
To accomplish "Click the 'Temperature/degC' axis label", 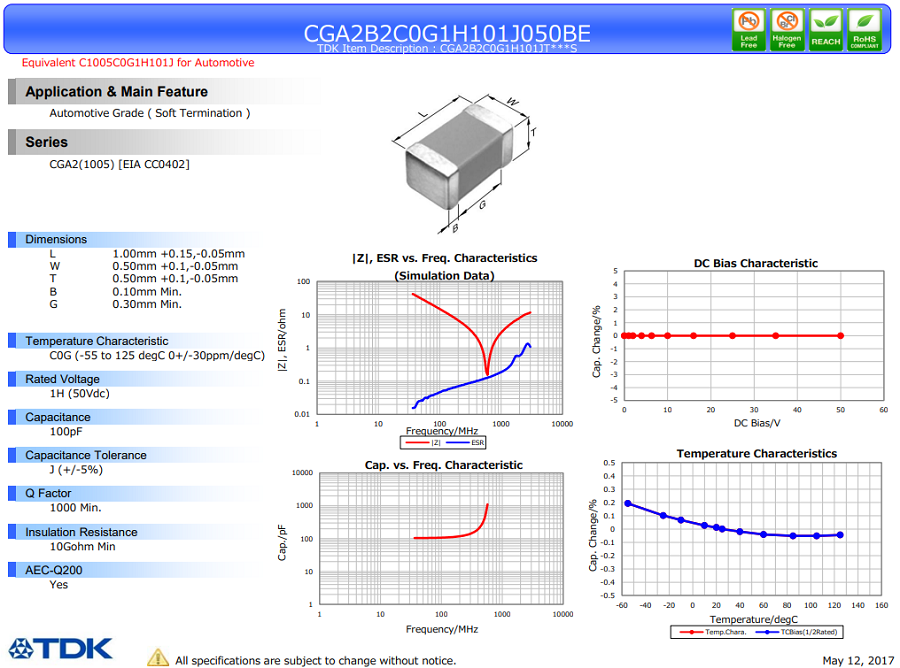I will [x=754, y=619].
